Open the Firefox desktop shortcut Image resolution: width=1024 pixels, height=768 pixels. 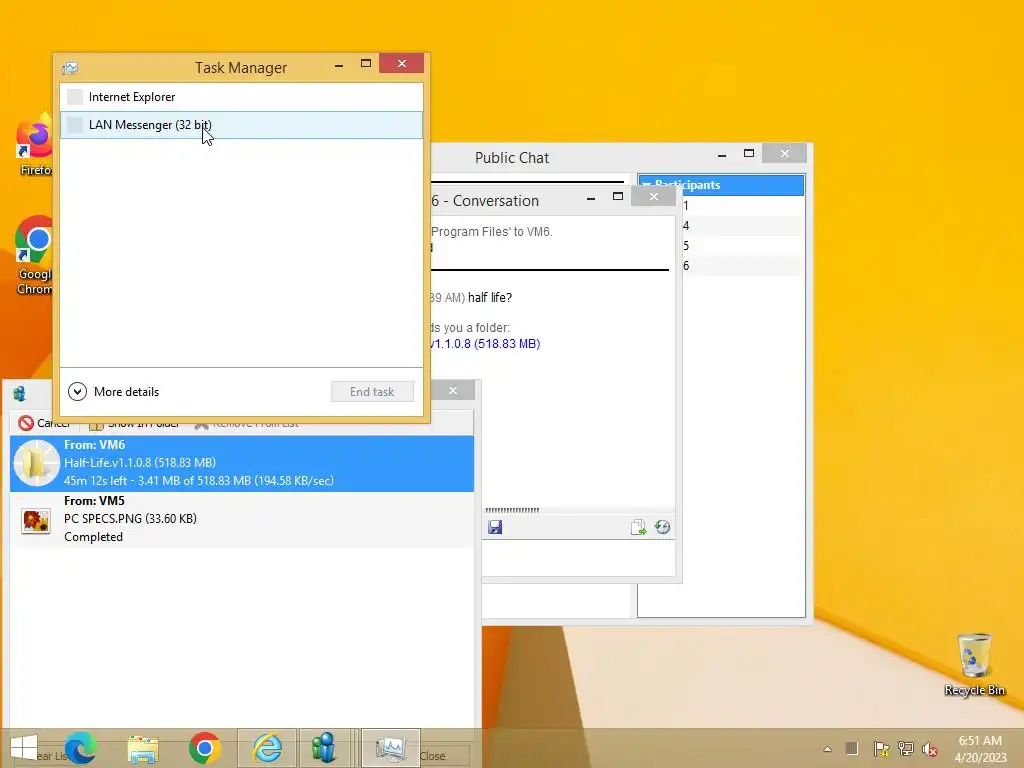[x=35, y=145]
